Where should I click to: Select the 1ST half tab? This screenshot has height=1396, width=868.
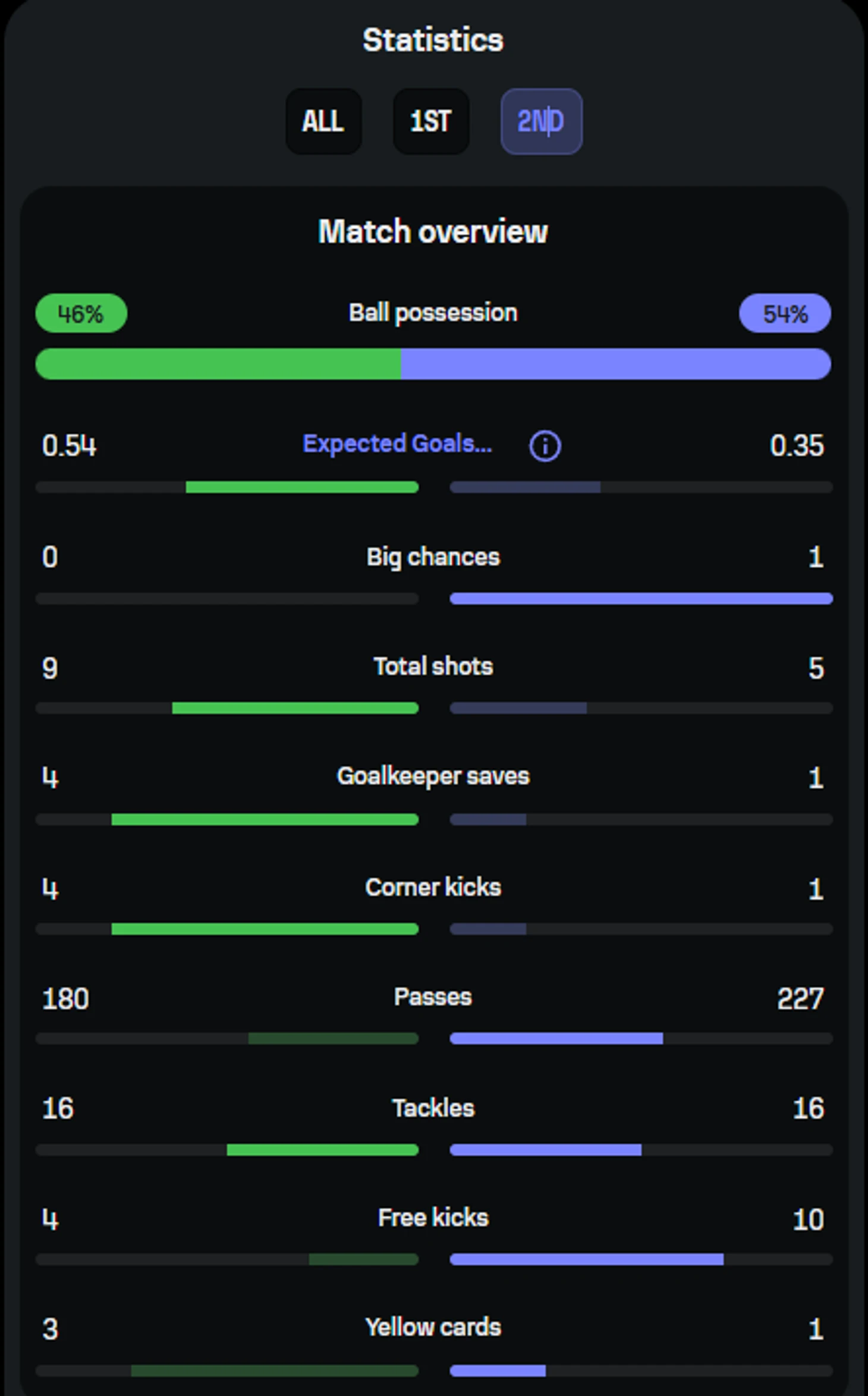[x=431, y=121]
